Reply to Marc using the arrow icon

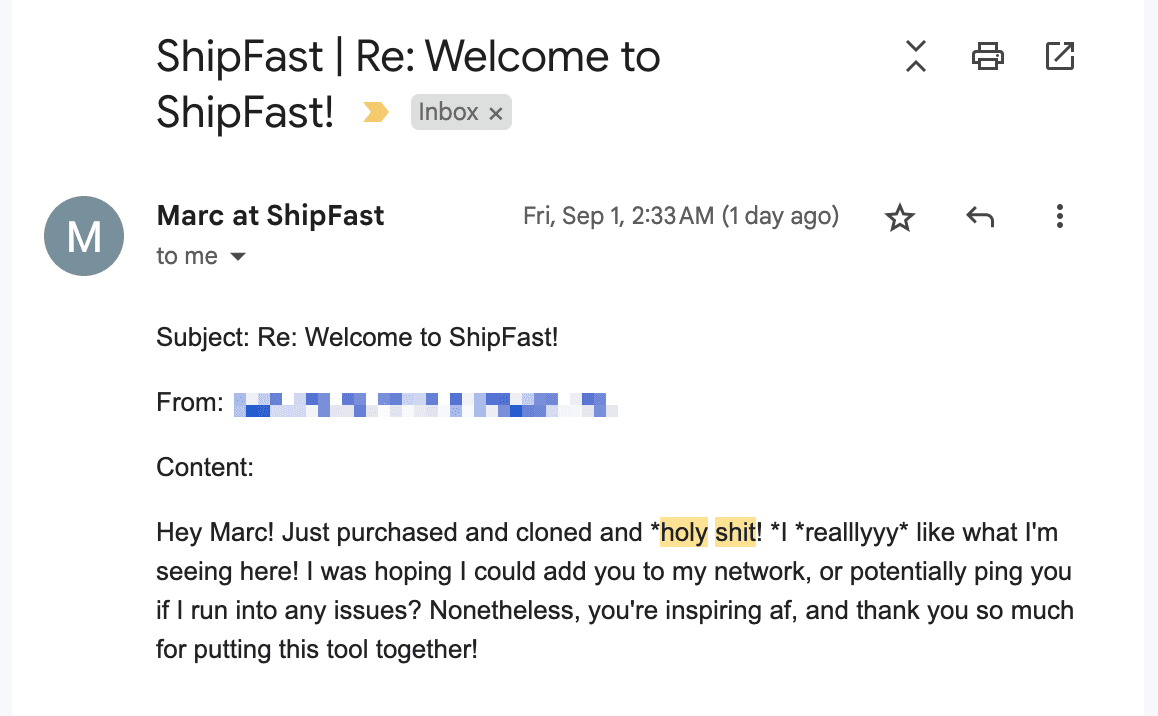(x=980, y=217)
